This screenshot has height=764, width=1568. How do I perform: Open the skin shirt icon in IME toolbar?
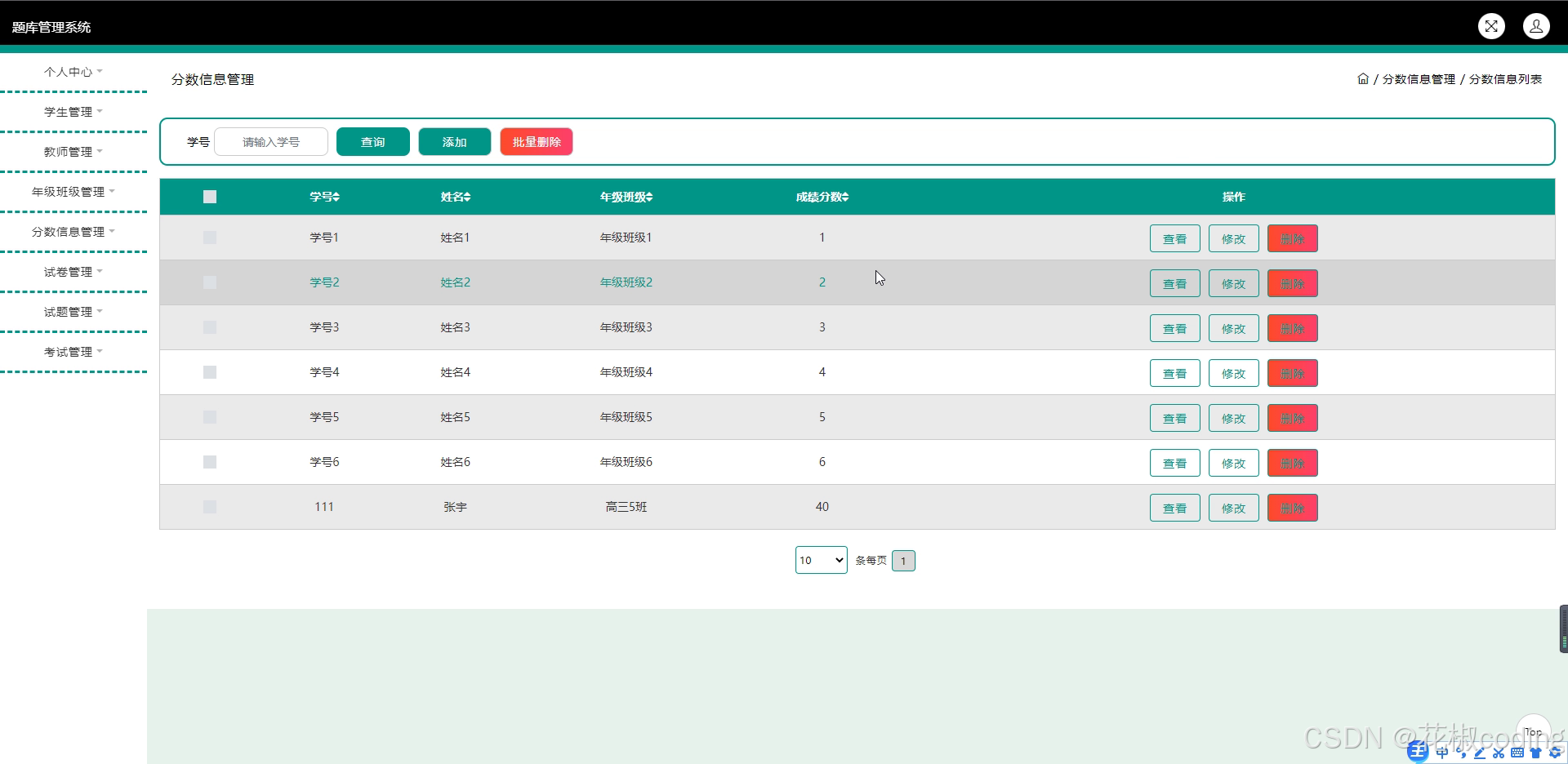(1535, 753)
